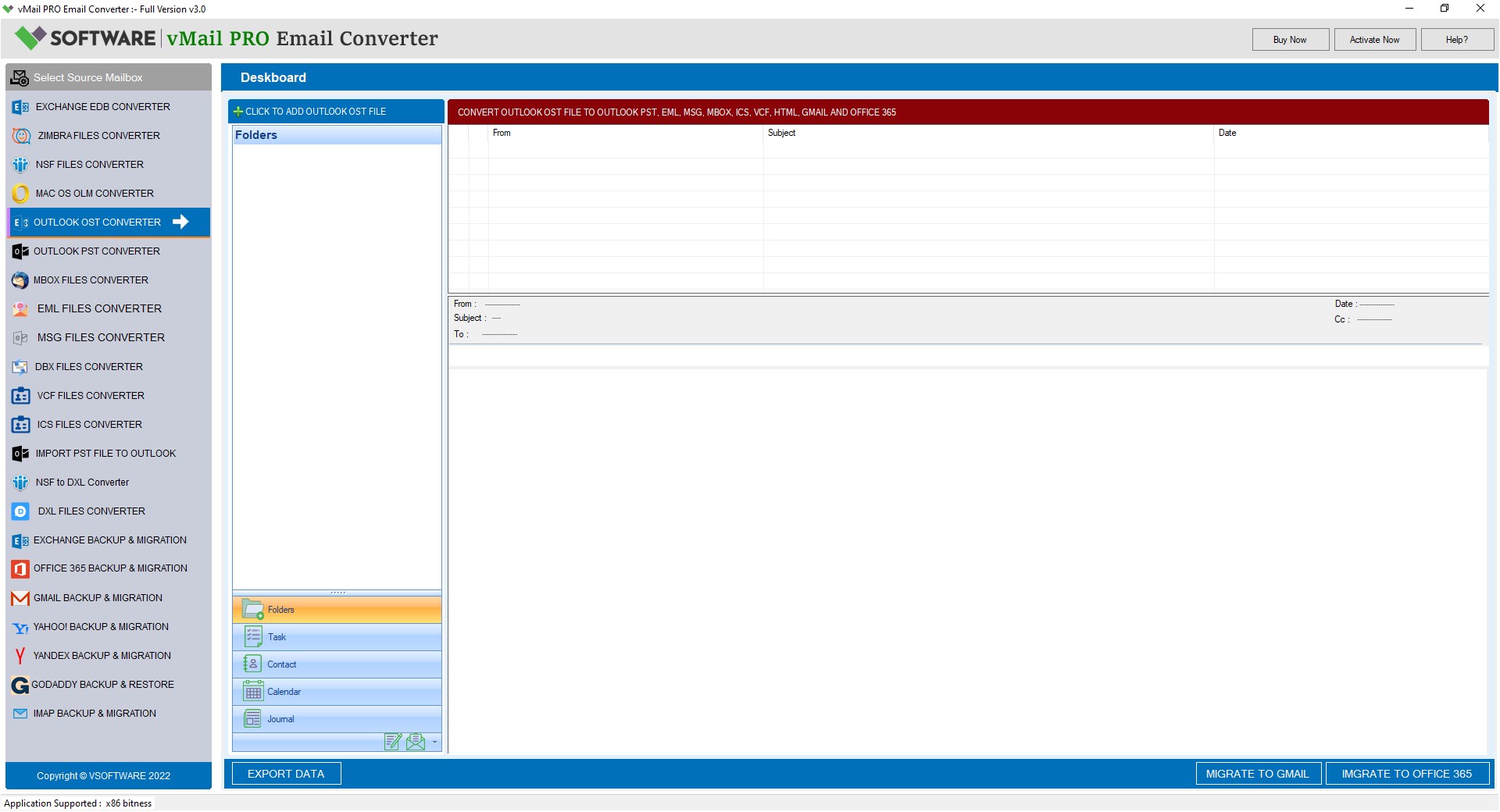Close the vMail PRO Email Converter window

pyautogui.click(x=1480, y=9)
